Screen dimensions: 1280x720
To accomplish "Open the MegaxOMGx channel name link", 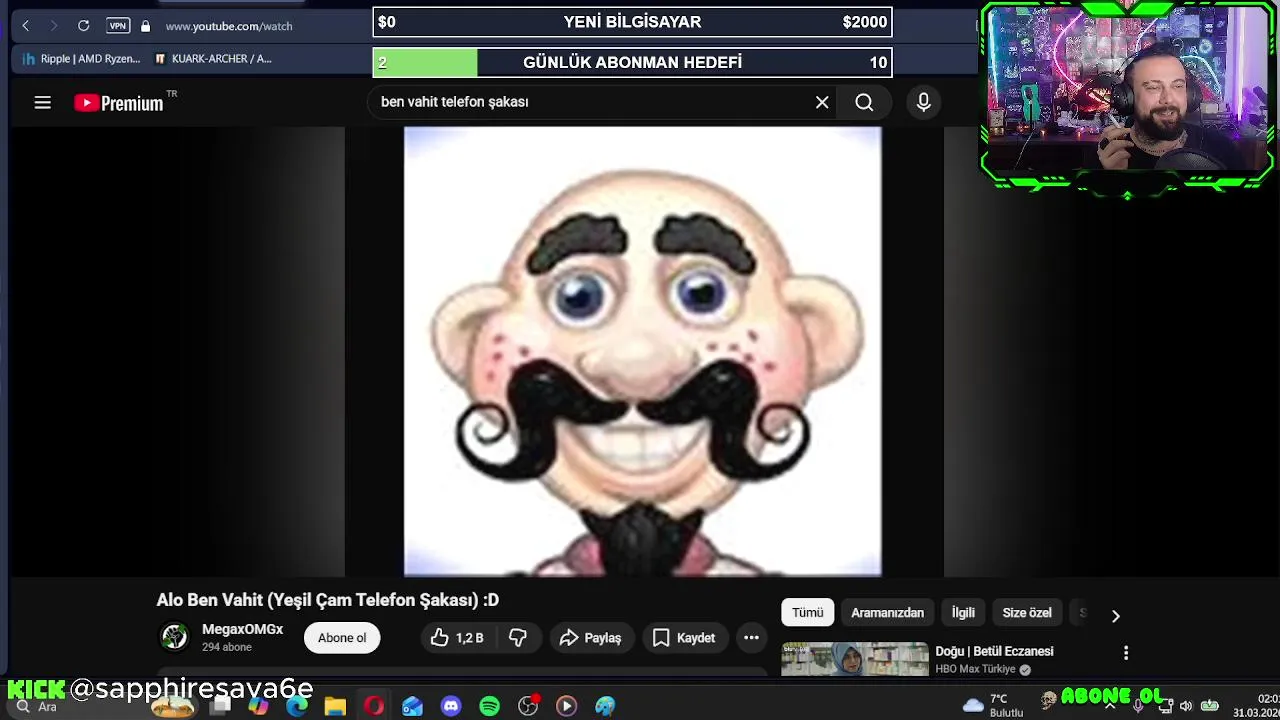I will 242,629.
